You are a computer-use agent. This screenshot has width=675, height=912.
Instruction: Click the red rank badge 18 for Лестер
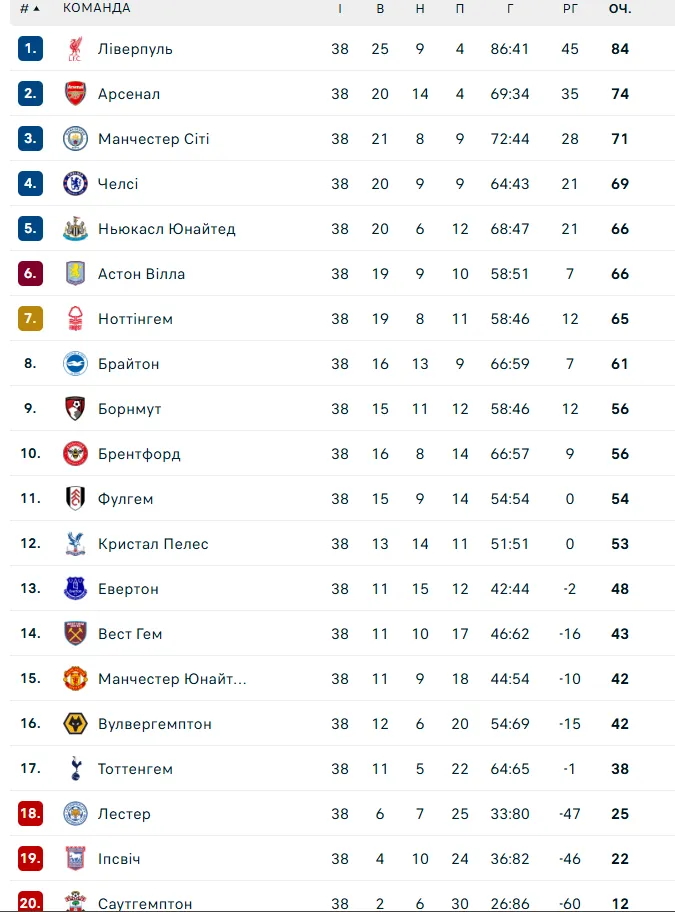30,813
